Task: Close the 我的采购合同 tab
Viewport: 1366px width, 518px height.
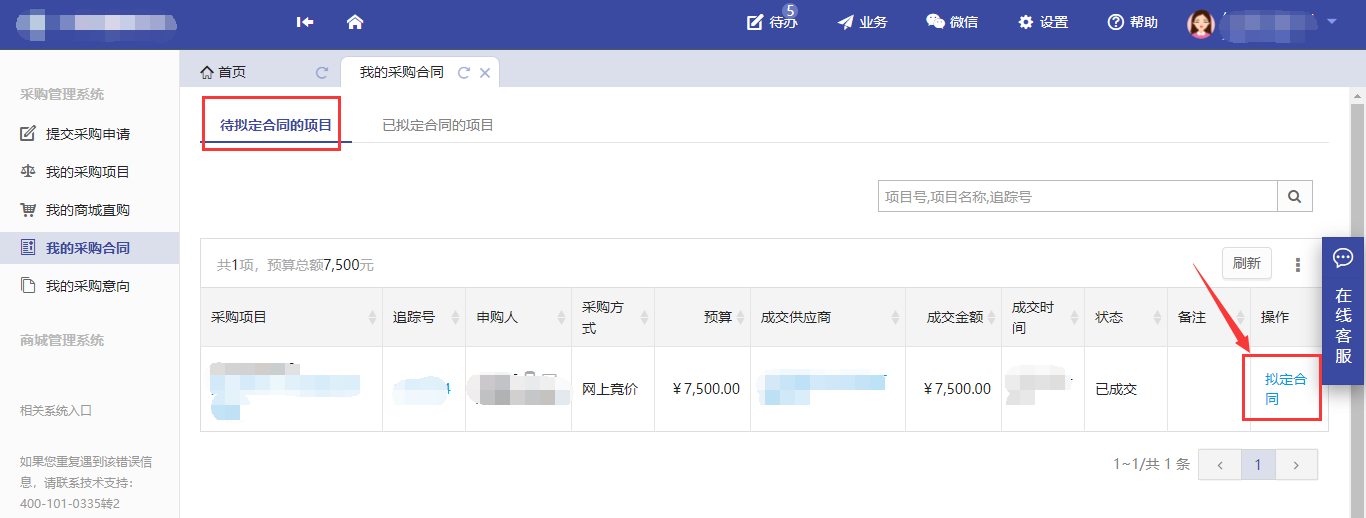Action: [x=485, y=73]
